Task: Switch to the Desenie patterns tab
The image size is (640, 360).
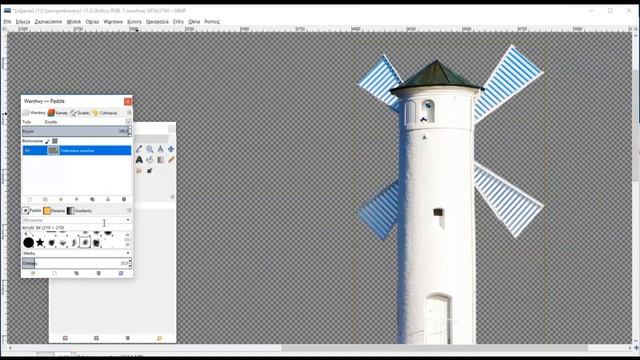Action: coord(54,211)
